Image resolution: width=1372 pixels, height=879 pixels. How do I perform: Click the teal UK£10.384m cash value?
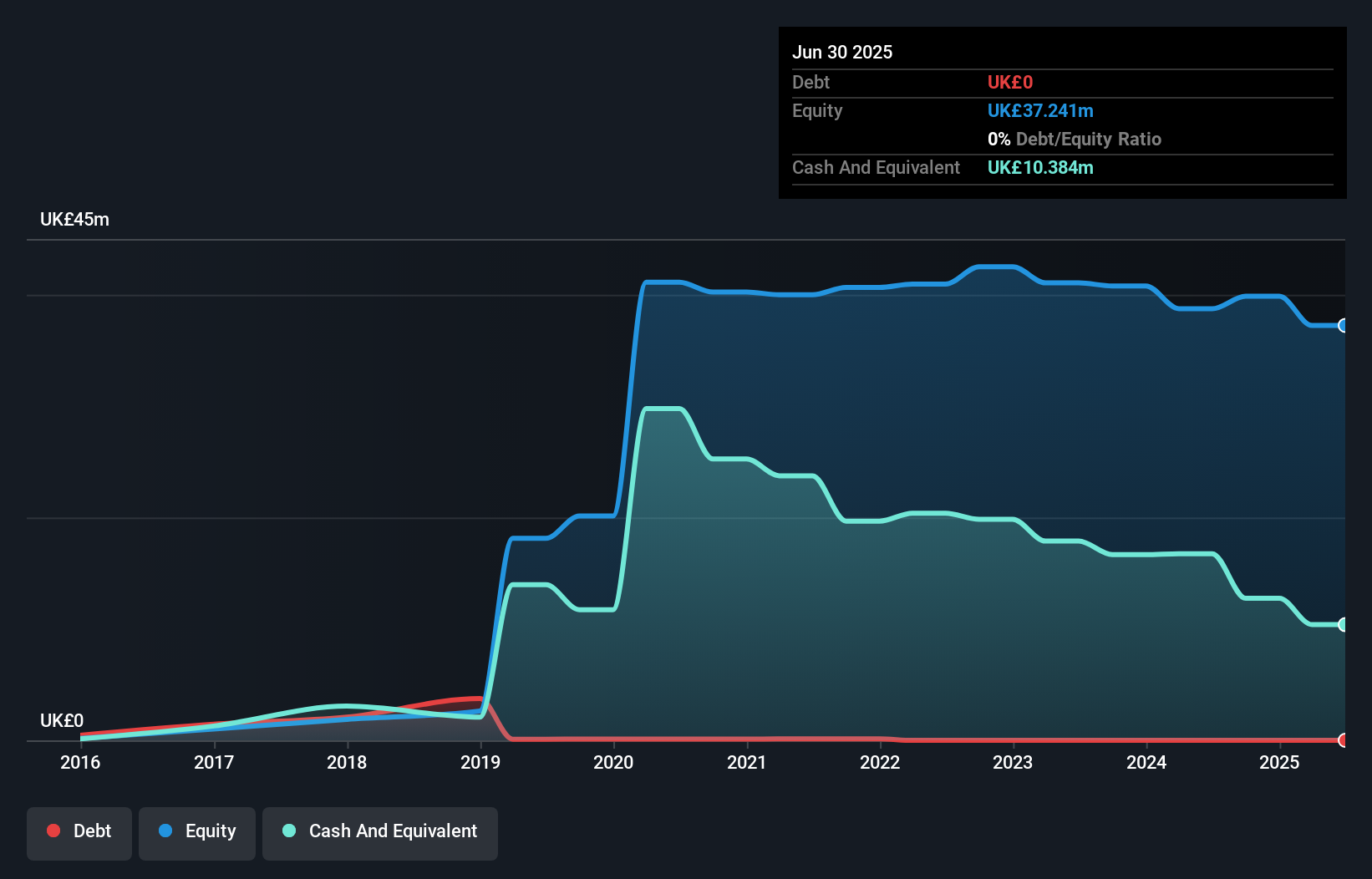(1040, 168)
